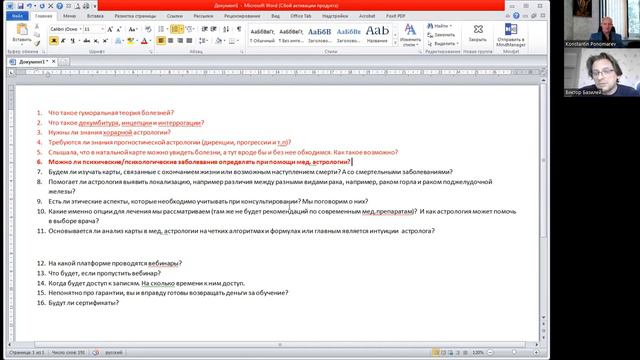Screen dimensions: 640x360
Task: Toggle numbered list formatting
Action: click(175, 29)
